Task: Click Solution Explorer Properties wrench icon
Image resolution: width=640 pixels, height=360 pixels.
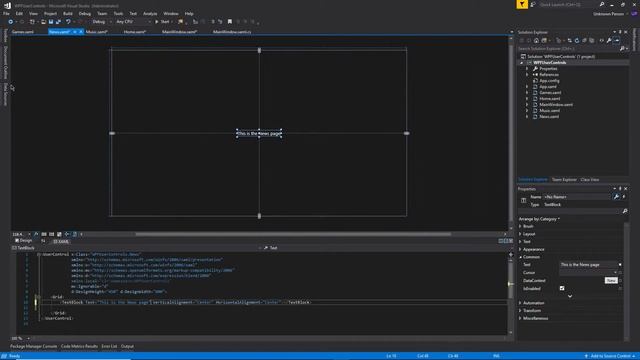Action: point(609,40)
